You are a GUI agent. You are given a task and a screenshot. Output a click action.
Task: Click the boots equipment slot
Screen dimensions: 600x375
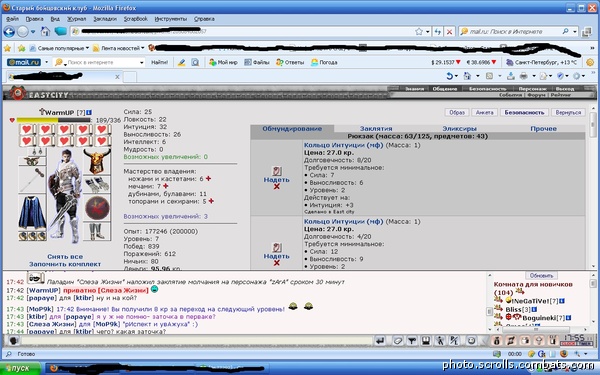click(97, 232)
